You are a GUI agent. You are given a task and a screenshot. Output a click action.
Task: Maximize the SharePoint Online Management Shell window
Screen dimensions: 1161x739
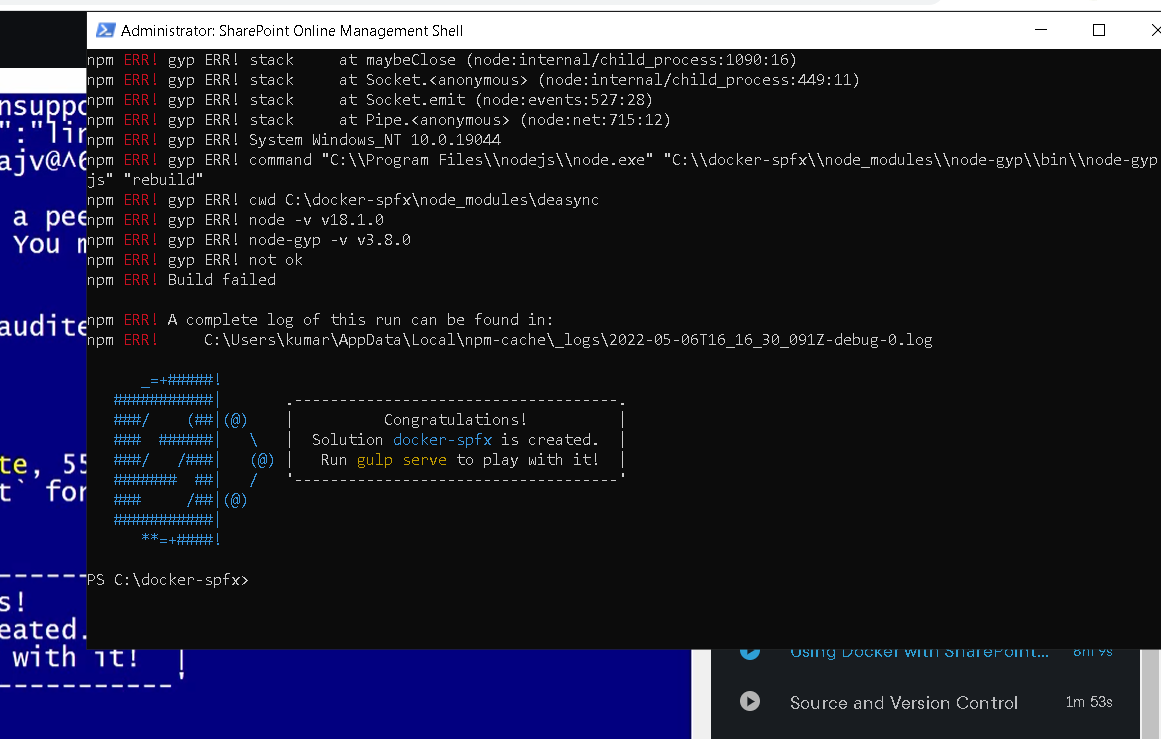pos(1099,30)
